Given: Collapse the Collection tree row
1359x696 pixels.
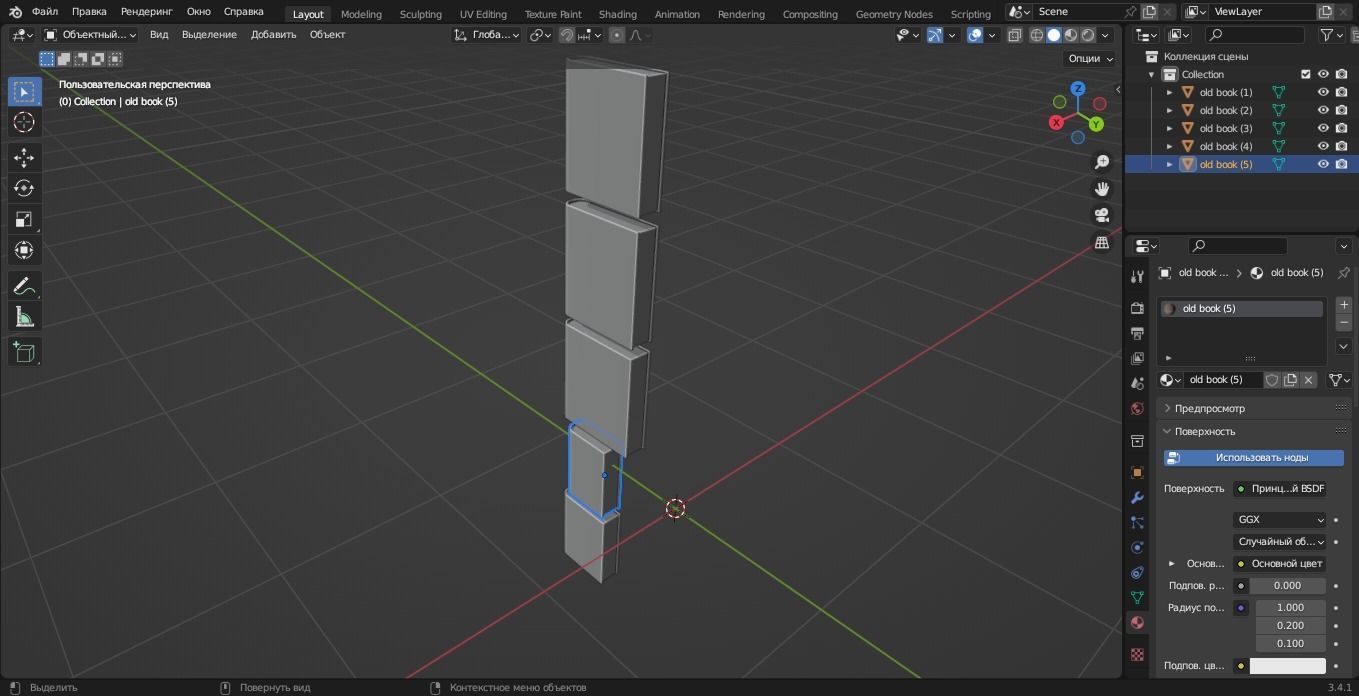Looking at the screenshot, I should click(x=1151, y=74).
